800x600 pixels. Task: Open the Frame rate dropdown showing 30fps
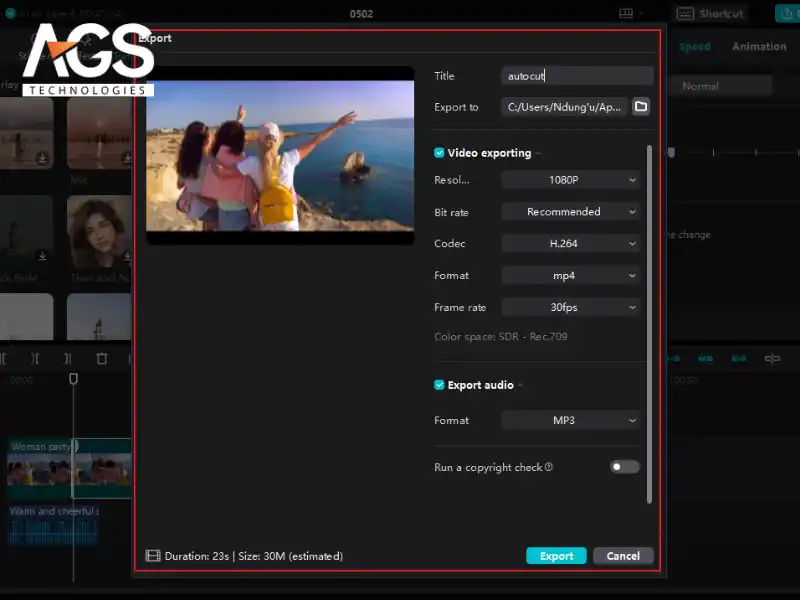[570, 307]
